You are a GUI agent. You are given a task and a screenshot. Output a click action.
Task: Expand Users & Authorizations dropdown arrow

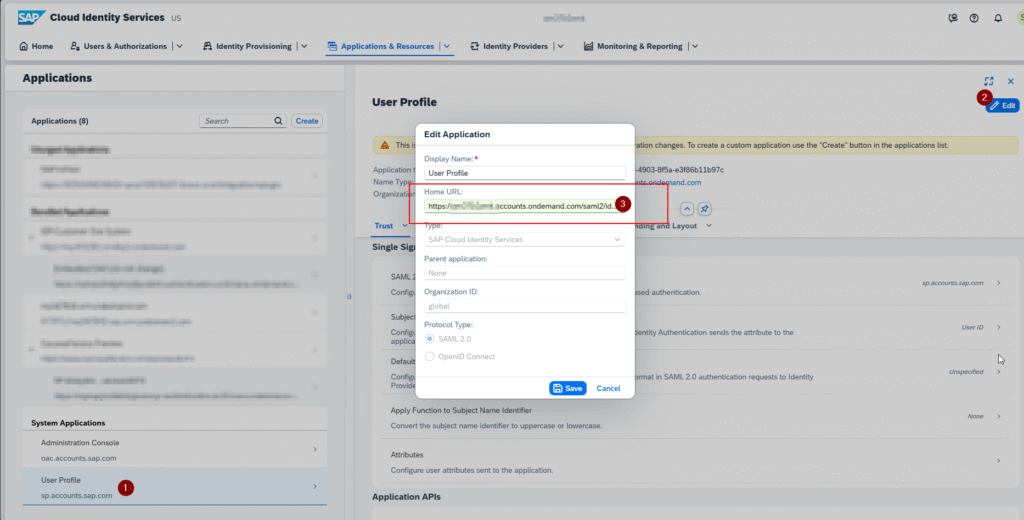[180, 46]
